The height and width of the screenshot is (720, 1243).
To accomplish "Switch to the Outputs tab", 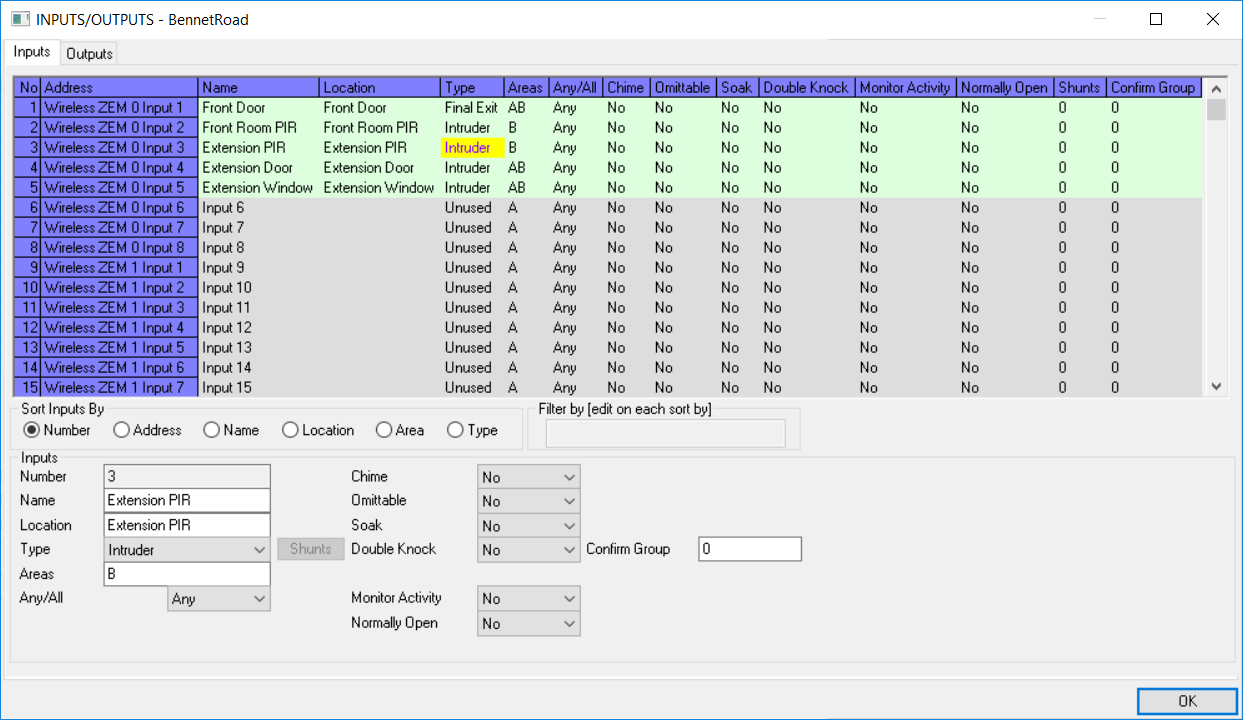I will click(x=89, y=54).
